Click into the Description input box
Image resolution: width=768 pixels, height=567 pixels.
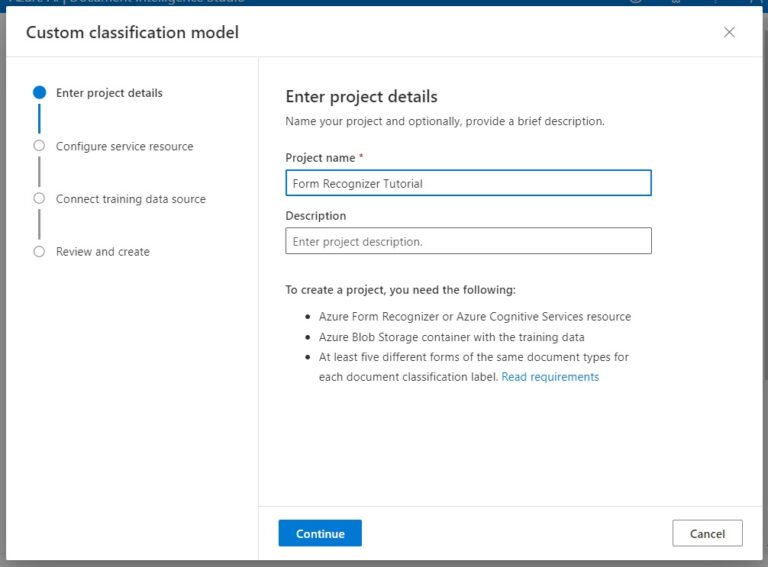[x=468, y=241]
